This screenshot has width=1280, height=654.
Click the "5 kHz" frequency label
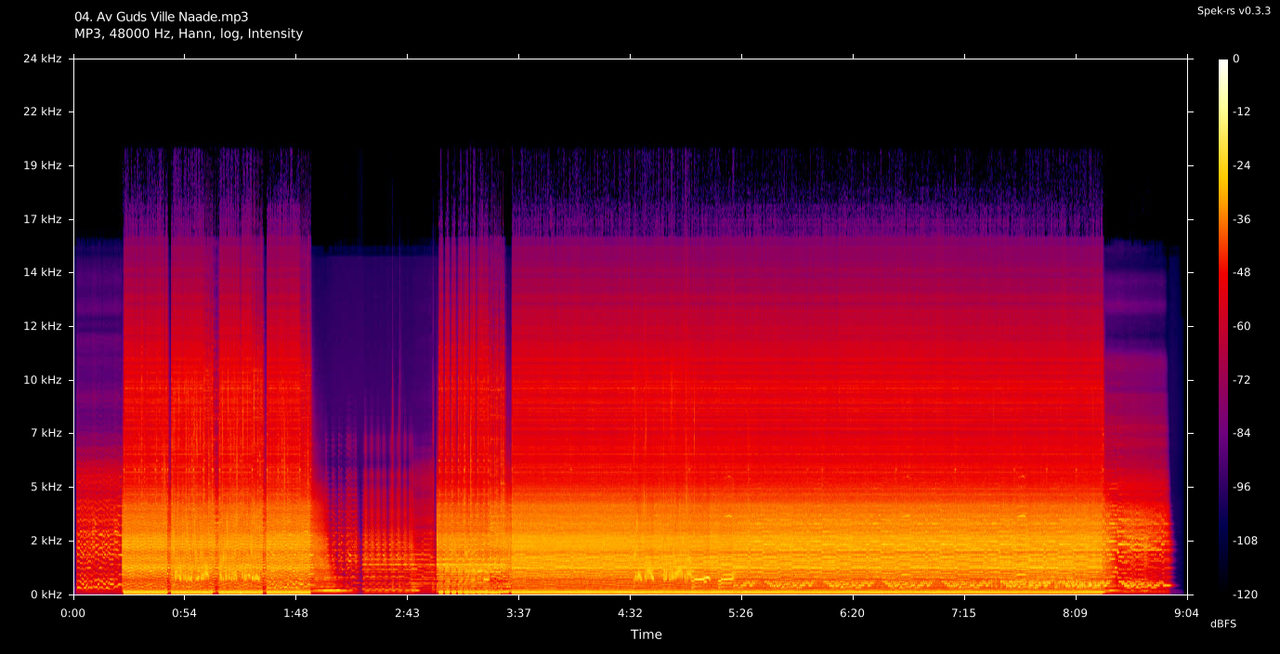point(46,487)
